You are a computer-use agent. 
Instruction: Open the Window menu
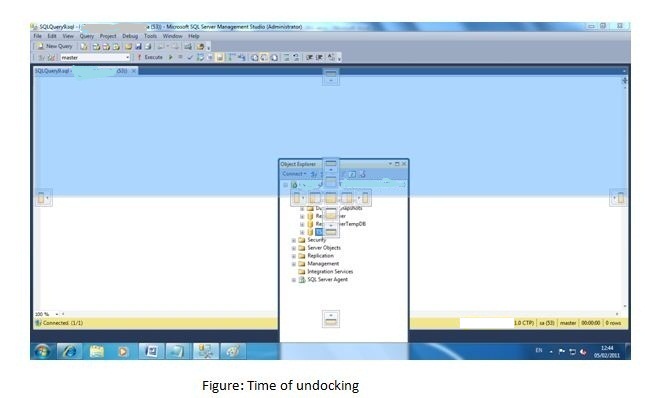172,36
